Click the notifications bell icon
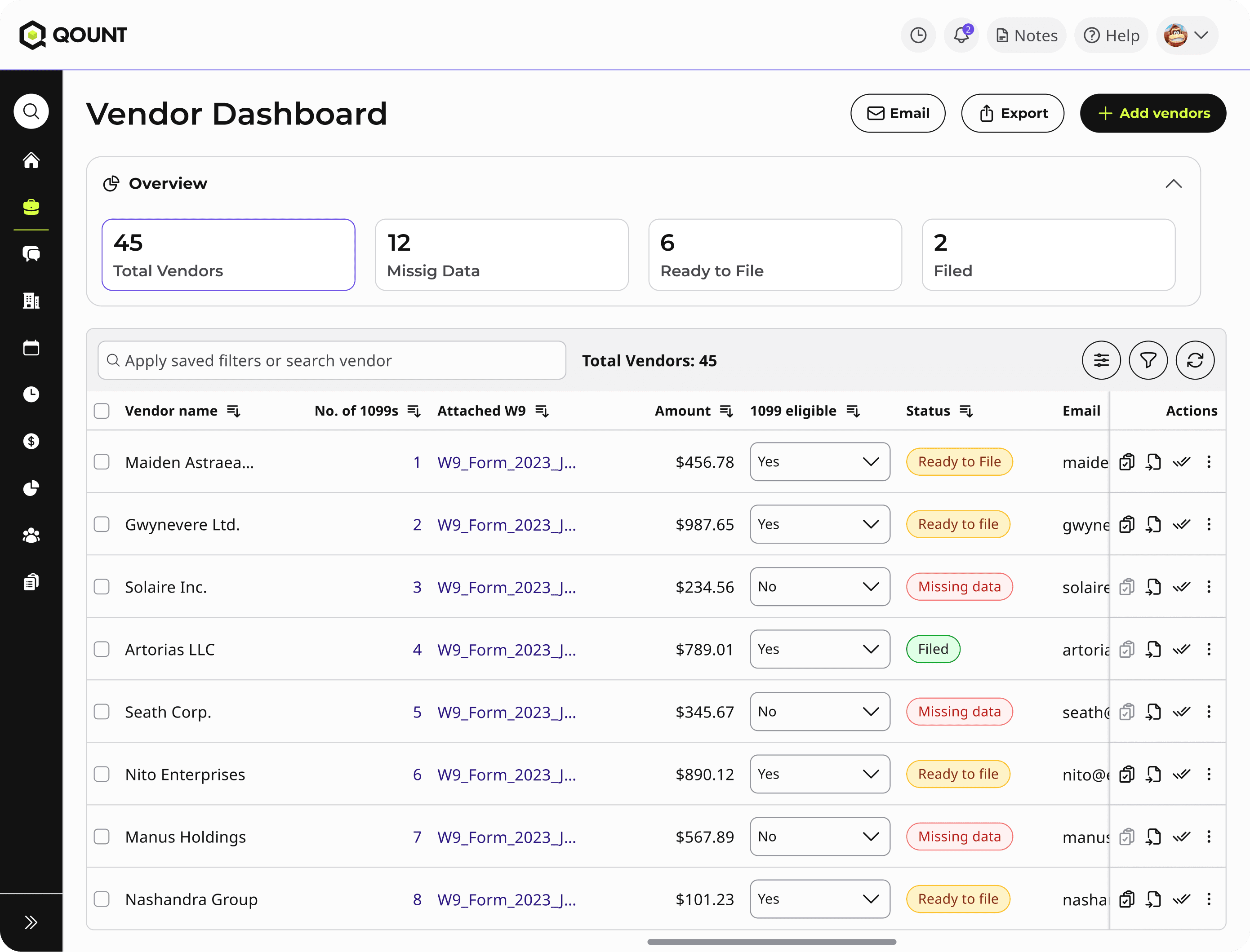The height and width of the screenshot is (952, 1250). 961,35
